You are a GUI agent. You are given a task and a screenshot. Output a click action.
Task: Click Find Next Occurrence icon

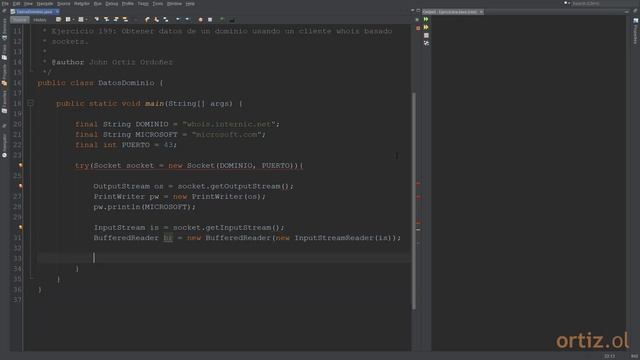[x=116, y=20]
